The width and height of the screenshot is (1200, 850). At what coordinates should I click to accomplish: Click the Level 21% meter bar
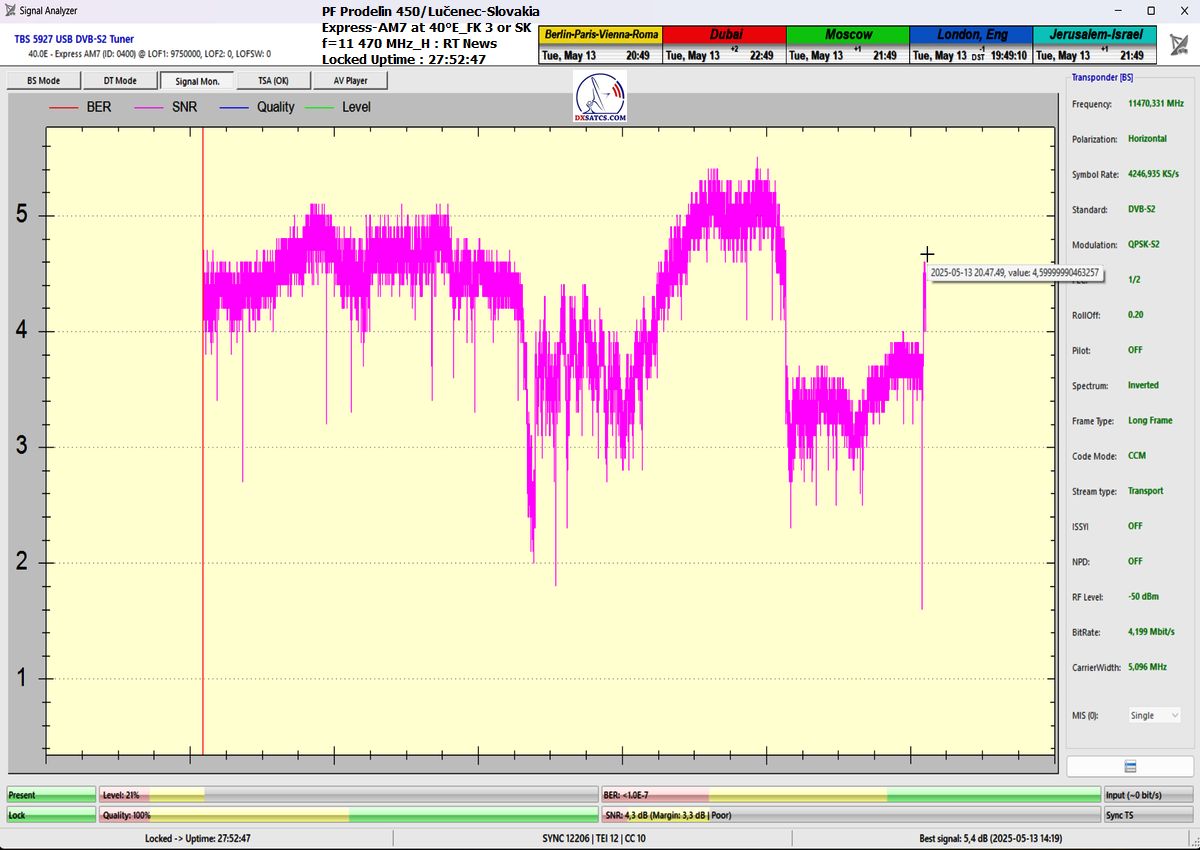click(347, 795)
